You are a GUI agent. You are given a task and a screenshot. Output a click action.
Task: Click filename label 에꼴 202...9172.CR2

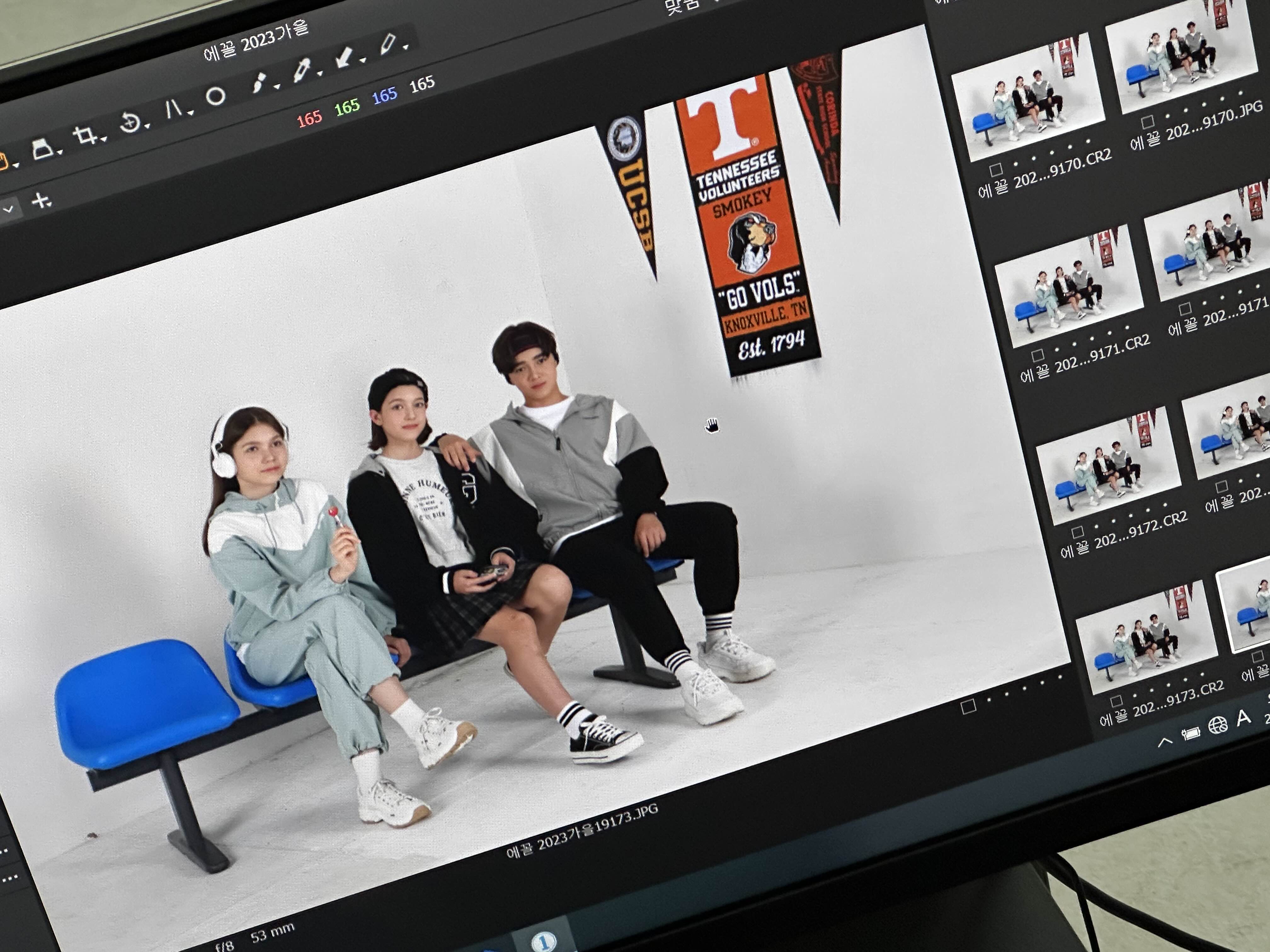1124,535
